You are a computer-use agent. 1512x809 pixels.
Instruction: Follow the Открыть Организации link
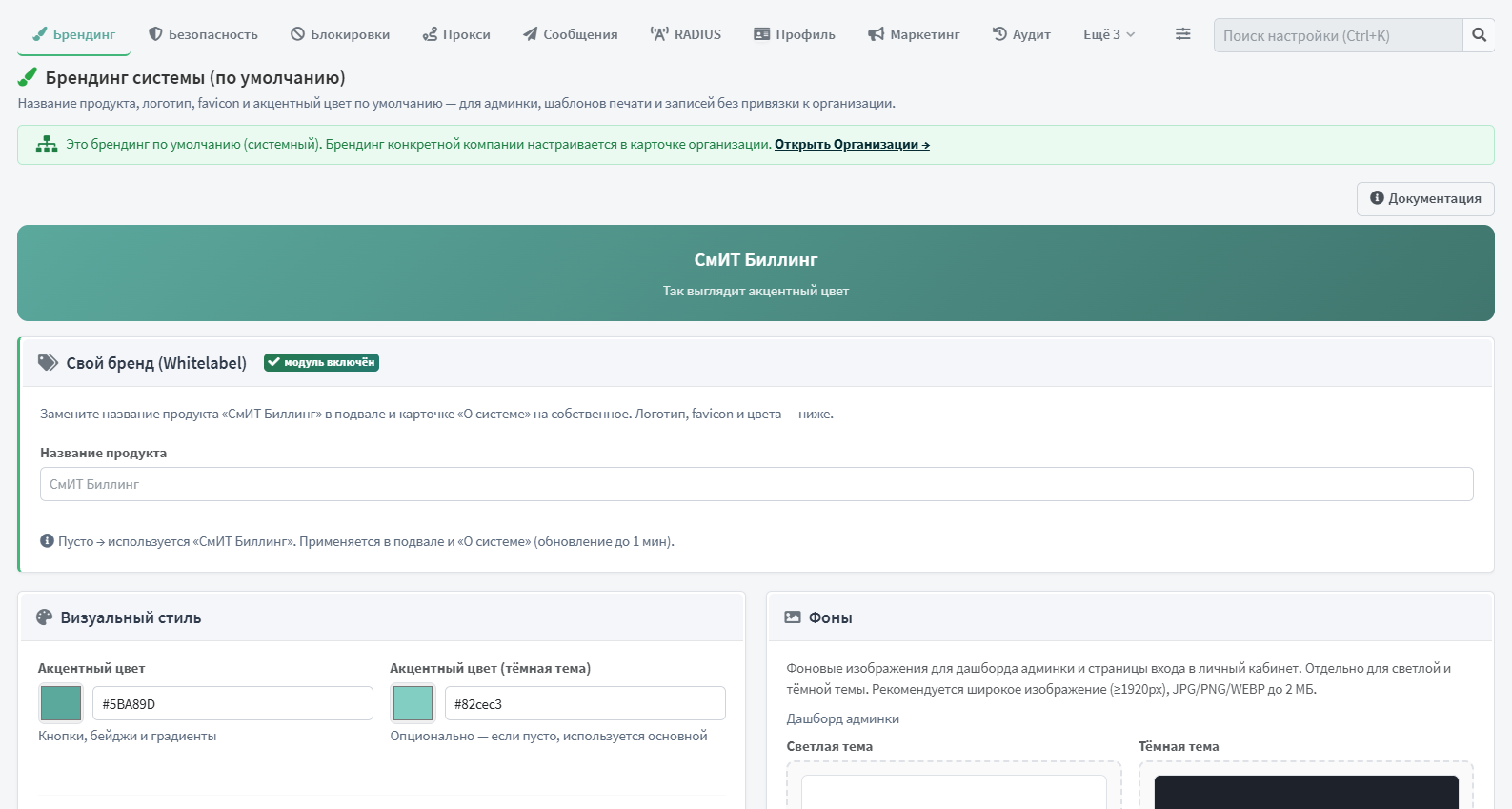click(x=852, y=145)
